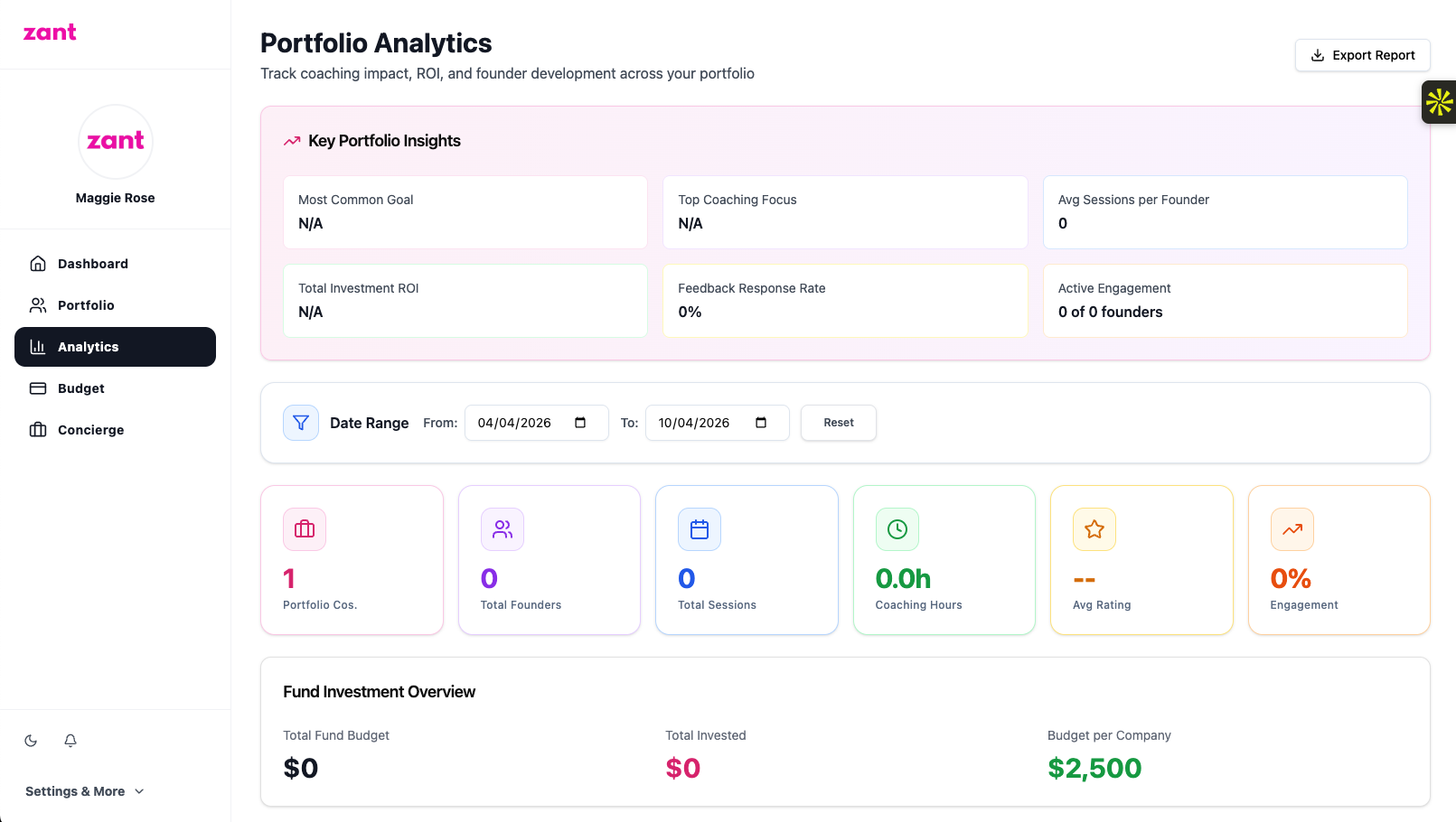The height and width of the screenshot is (822, 1456).
Task: Open the Maggie Rose profile avatar
Action: pyautogui.click(x=116, y=141)
